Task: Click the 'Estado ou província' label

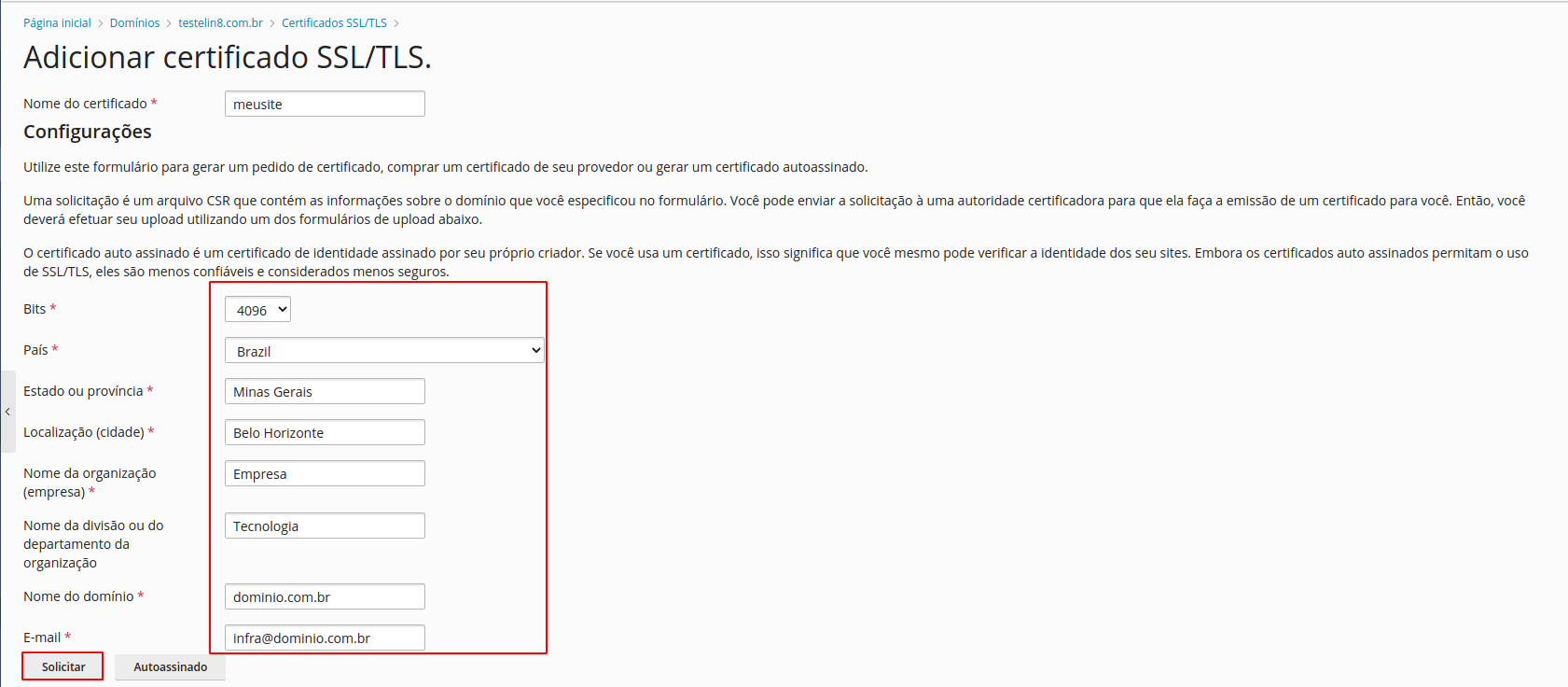Action: coord(83,391)
